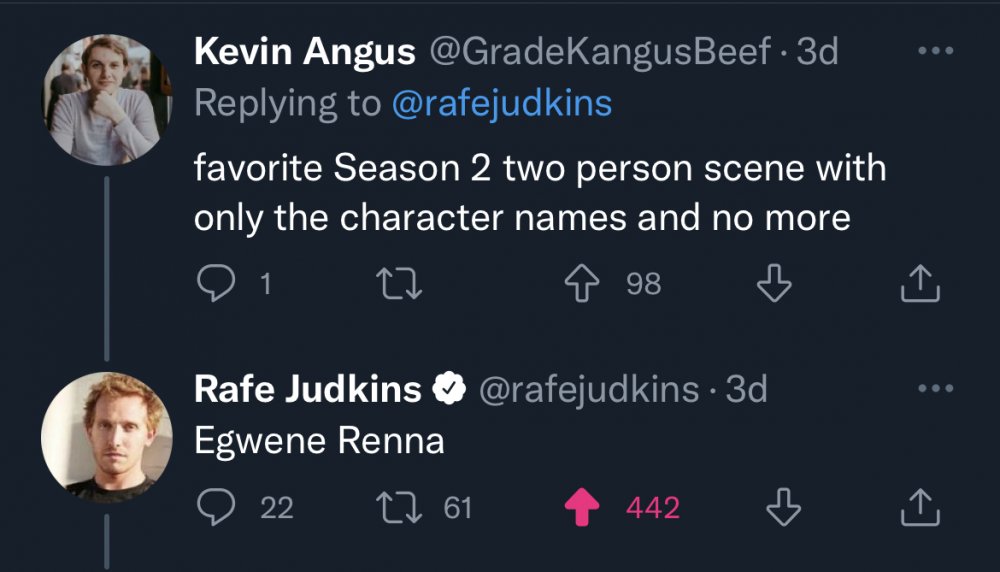The height and width of the screenshot is (572, 1000).
Task: Click Rafe Judkins's verified badge
Action: [x=449, y=389]
